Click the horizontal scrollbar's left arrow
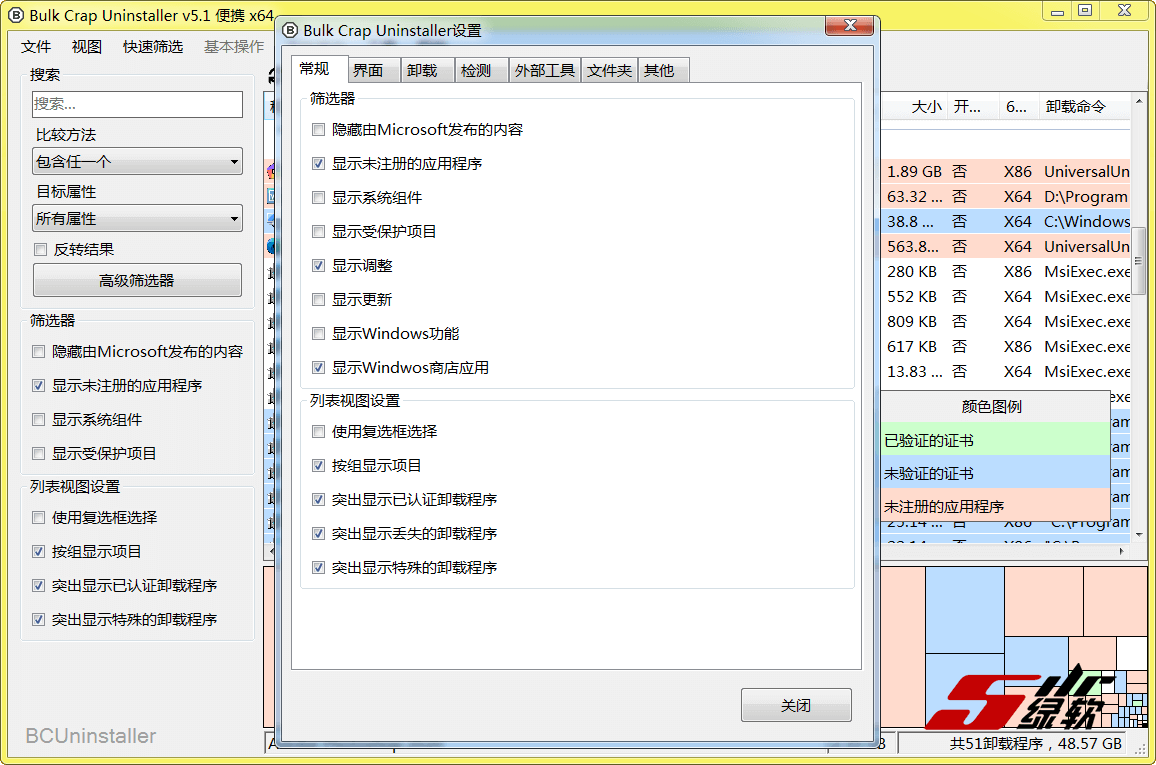Image resolution: width=1156 pixels, height=765 pixels. tap(270, 551)
